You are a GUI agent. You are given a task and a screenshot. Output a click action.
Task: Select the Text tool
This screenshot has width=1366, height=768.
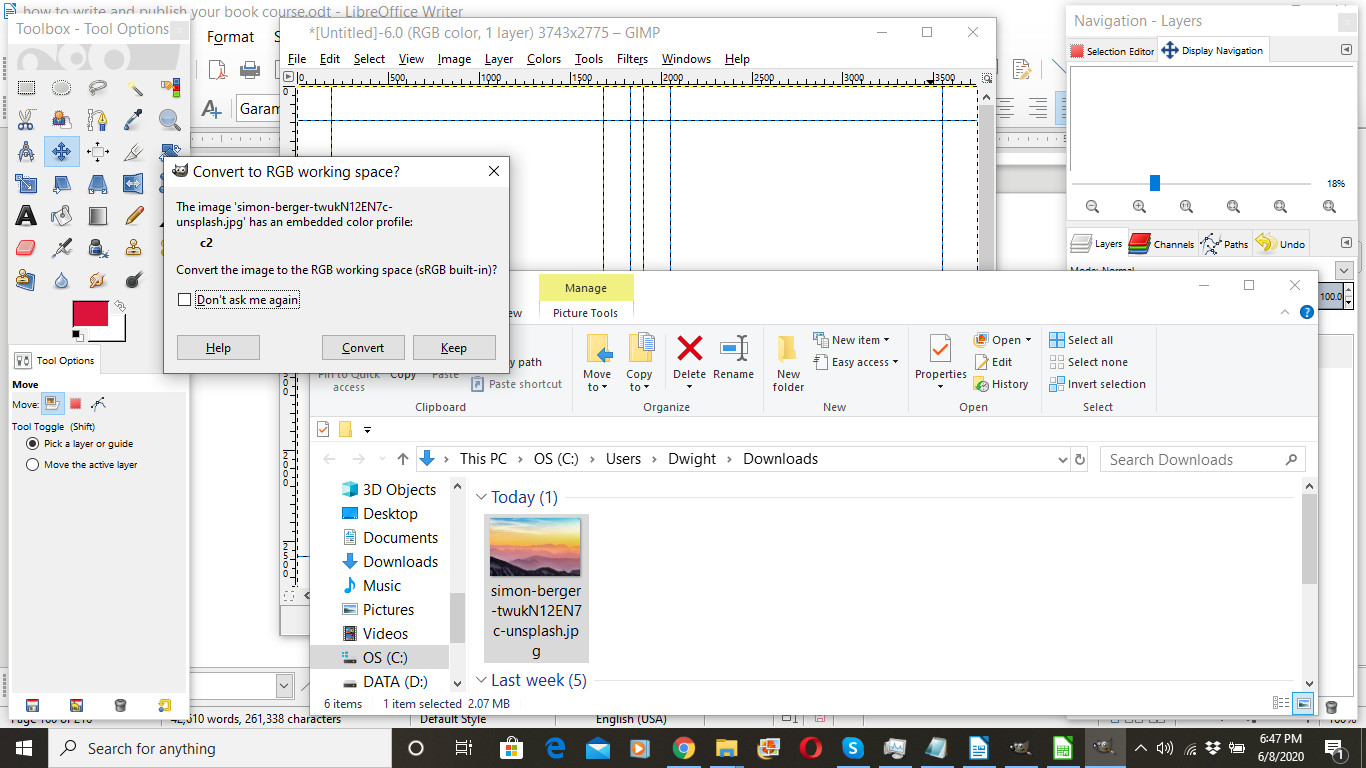point(26,215)
